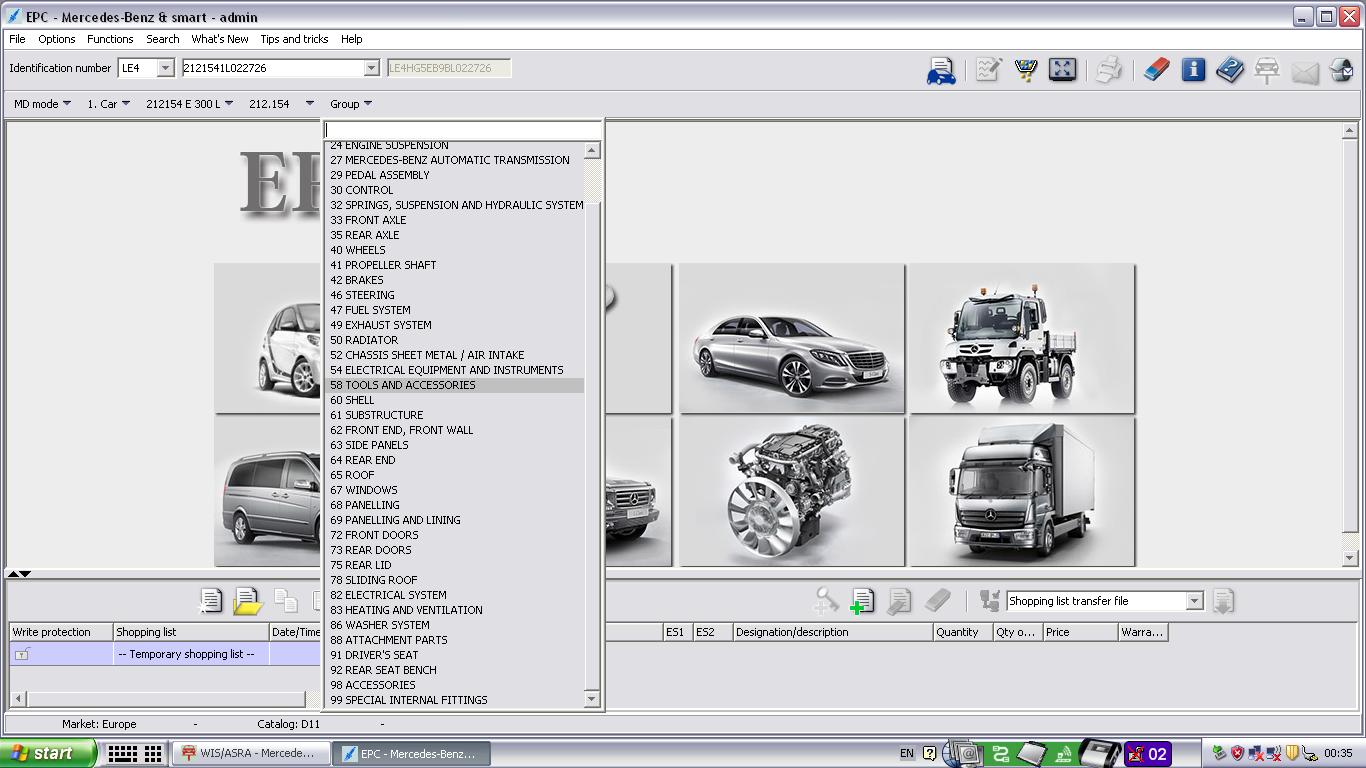Click the group list scrollbar up arrow
The image size is (1366, 768).
point(592,150)
